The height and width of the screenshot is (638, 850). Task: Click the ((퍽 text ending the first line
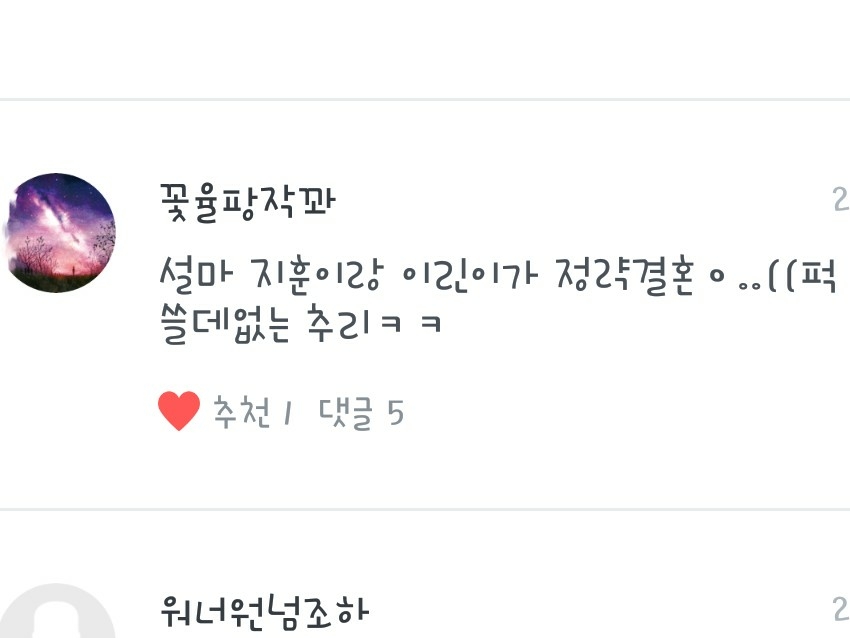pos(802,276)
